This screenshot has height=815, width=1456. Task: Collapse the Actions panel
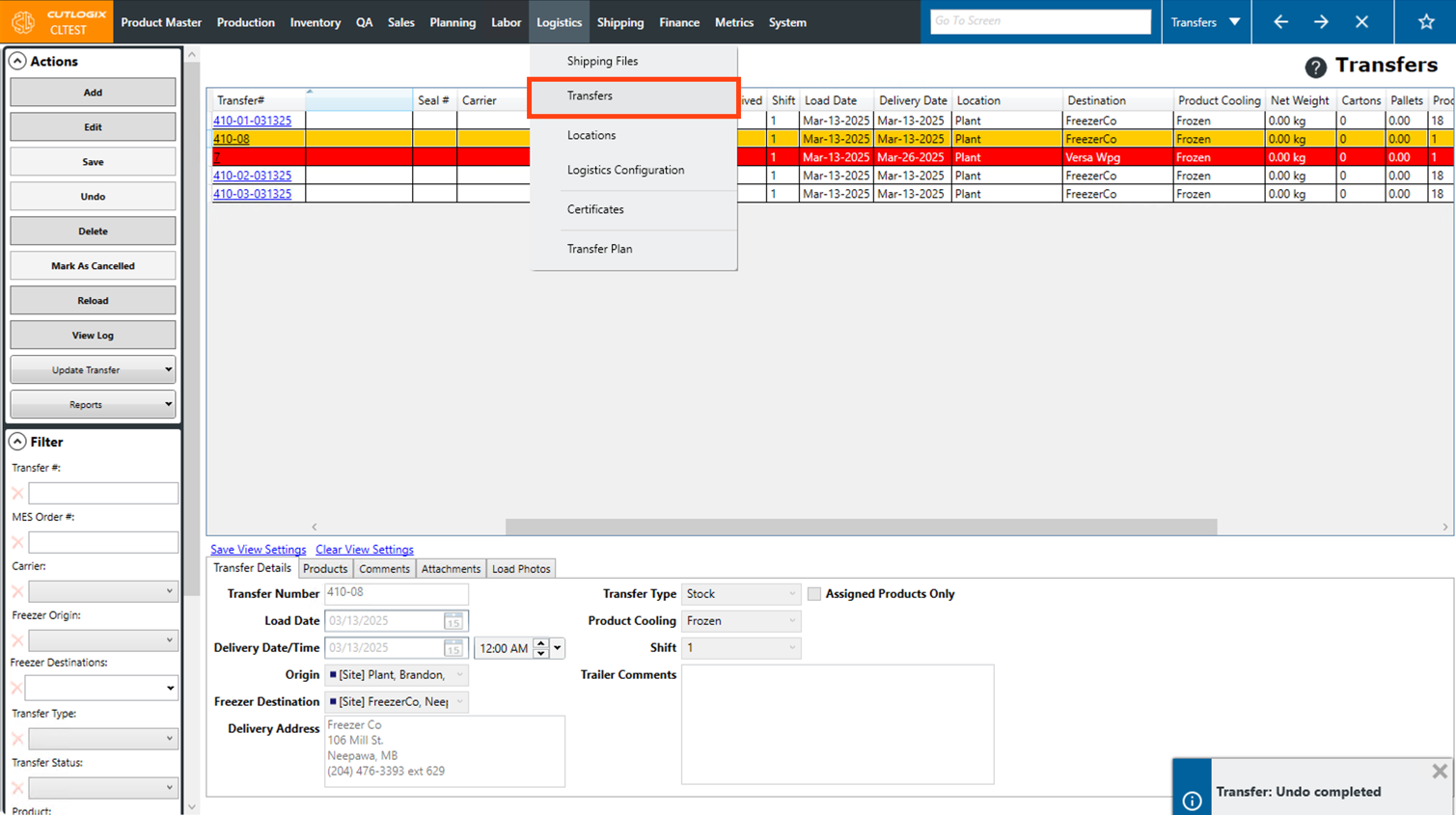pos(17,61)
